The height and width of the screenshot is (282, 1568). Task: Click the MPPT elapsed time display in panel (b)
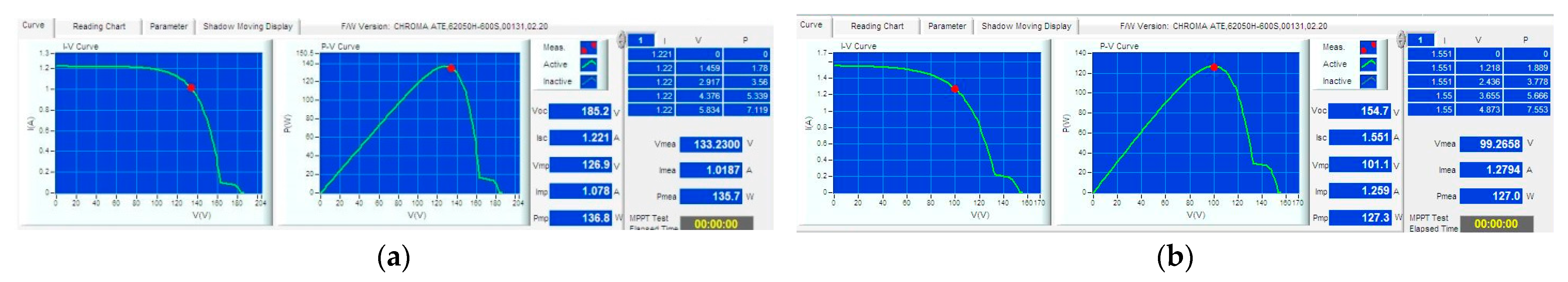click(x=1496, y=224)
